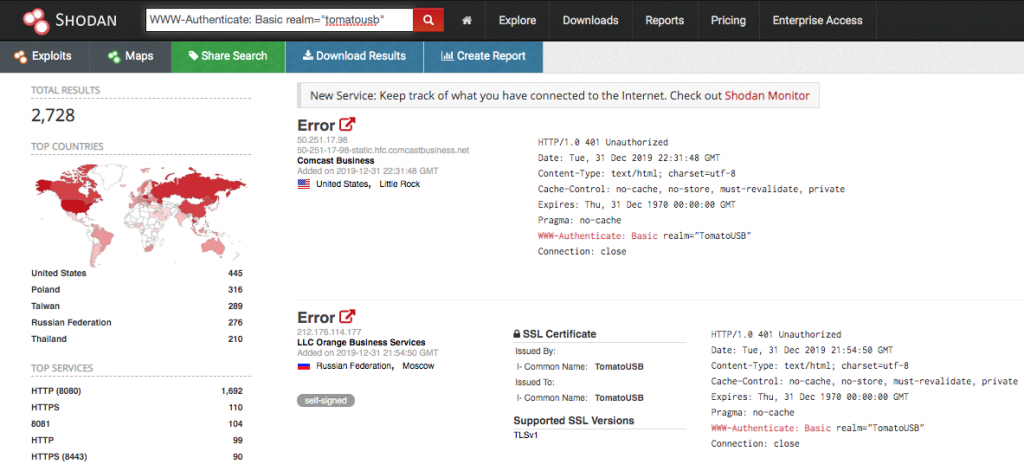Click the Russian Federation flag icon
The width and height of the screenshot is (1024, 471).
tap(304, 366)
